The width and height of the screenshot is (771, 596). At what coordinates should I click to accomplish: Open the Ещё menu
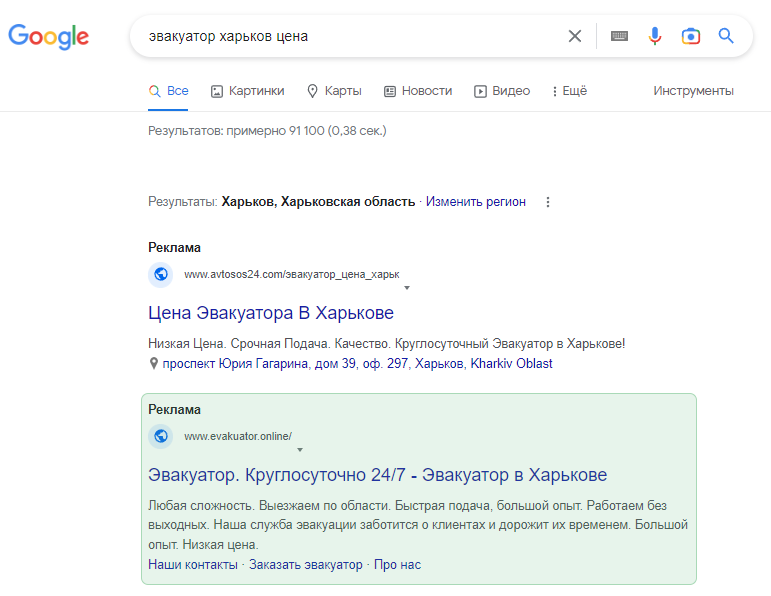coord(569,91)
